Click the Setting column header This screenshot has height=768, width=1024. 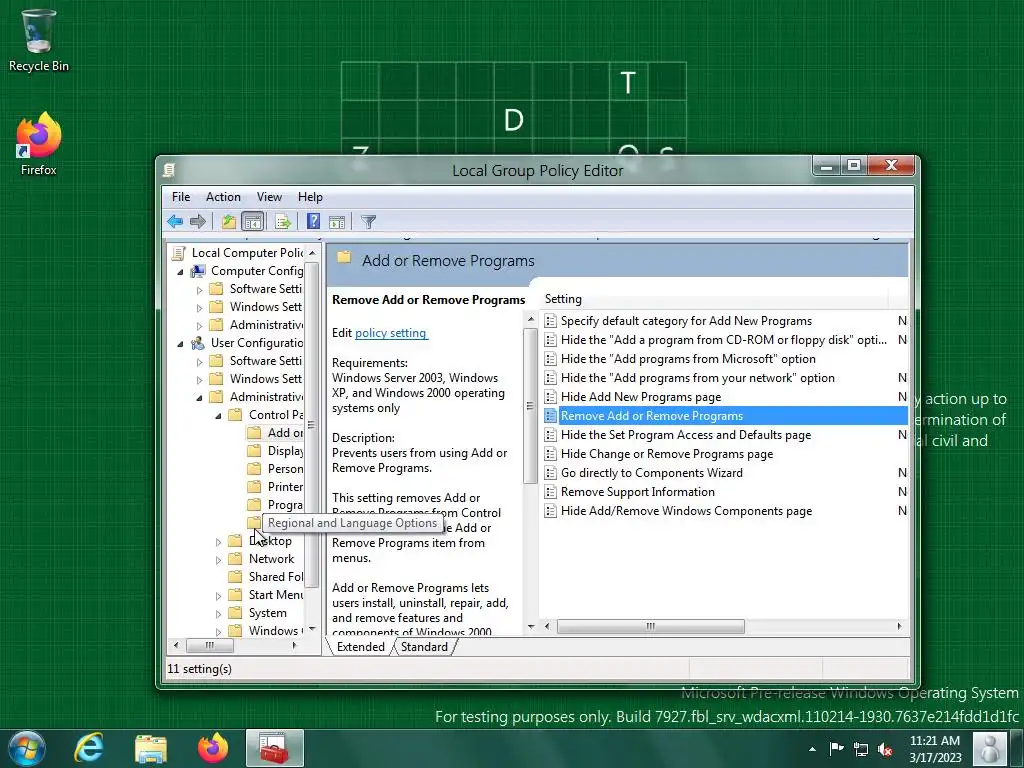point(714,299)
